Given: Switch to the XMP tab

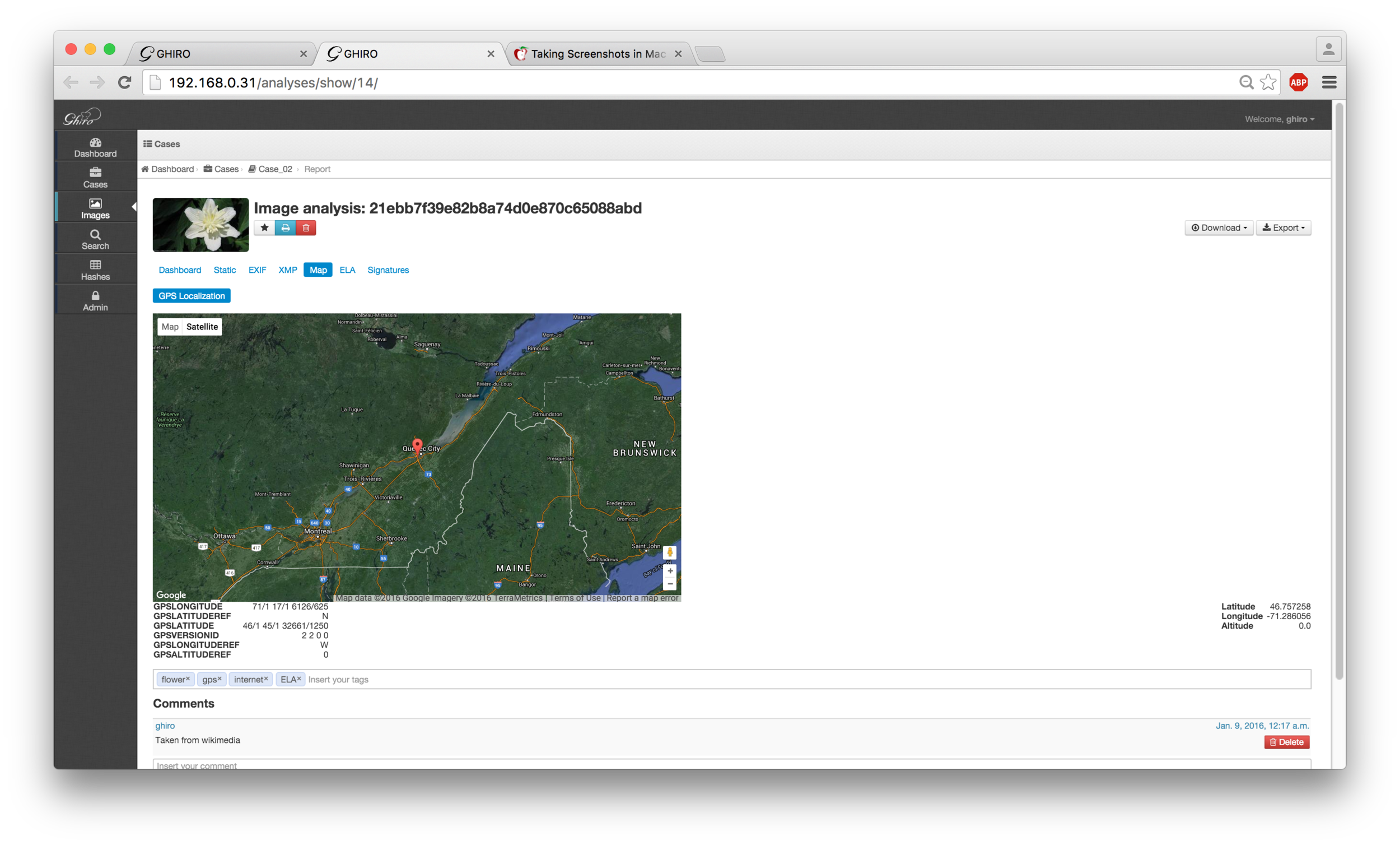Looking at the screenshot, I should [287, 270].
